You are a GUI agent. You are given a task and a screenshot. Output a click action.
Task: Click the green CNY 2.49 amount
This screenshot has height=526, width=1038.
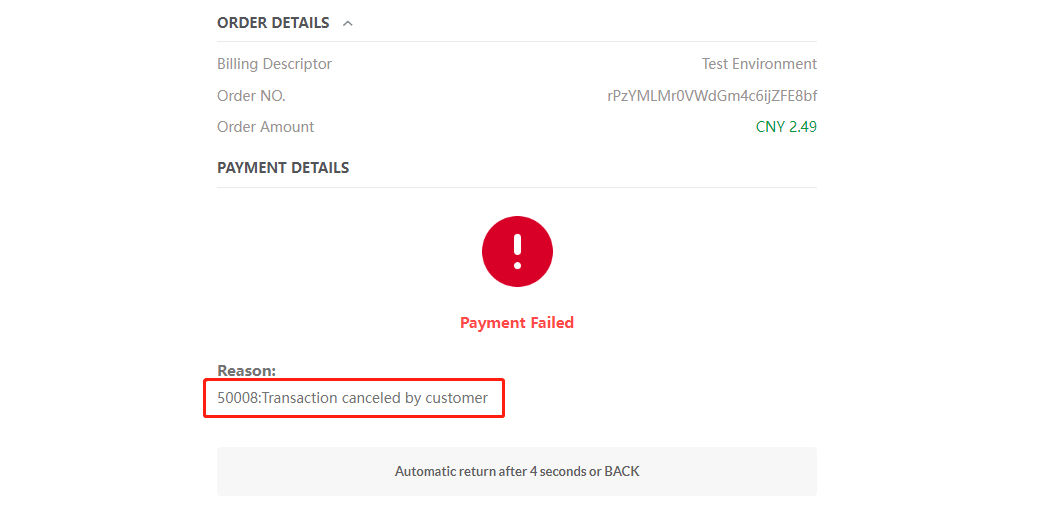786,127
